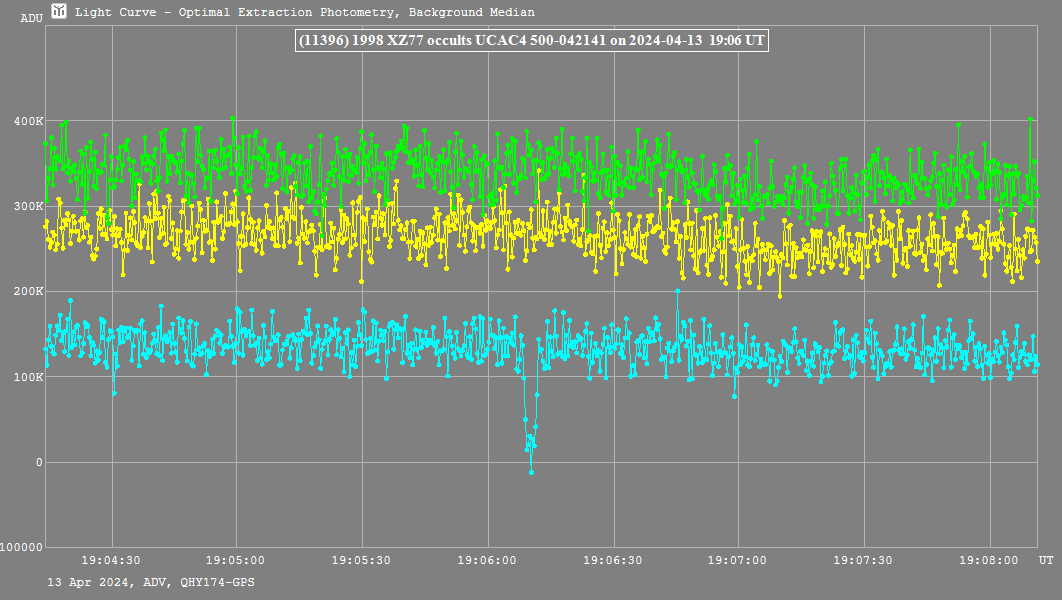
Task: Select the 19:07:30 time axis label
Action: click(x=862, y=561)
